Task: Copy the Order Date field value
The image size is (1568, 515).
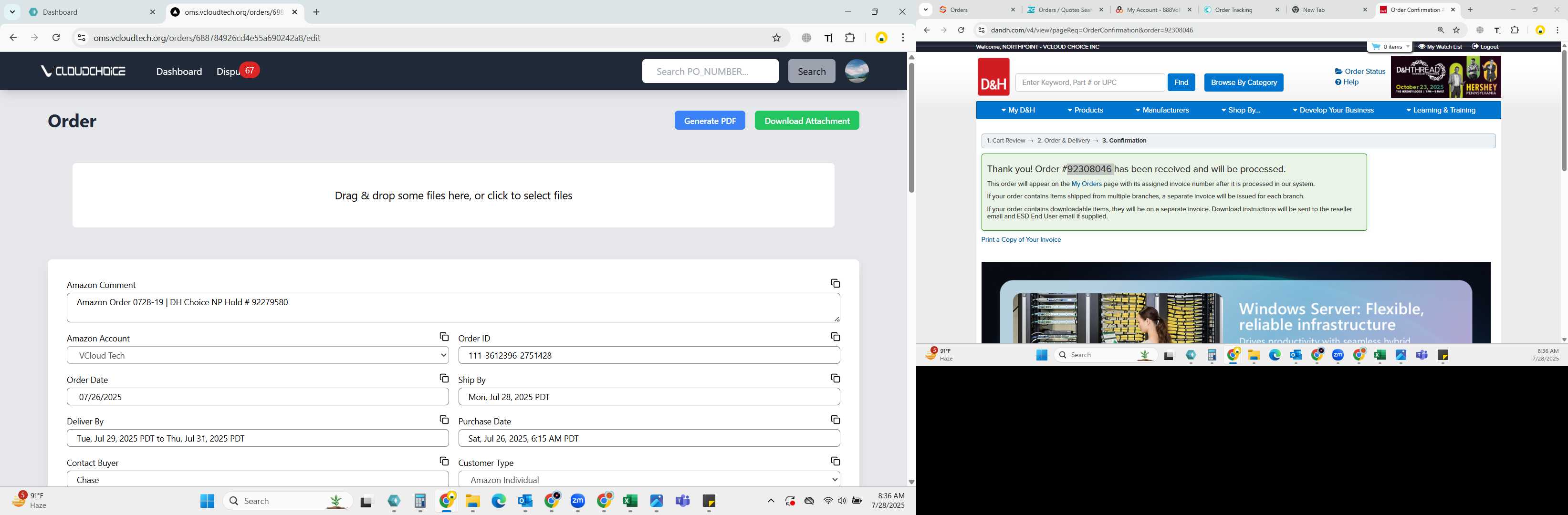Action: (444, 378)
